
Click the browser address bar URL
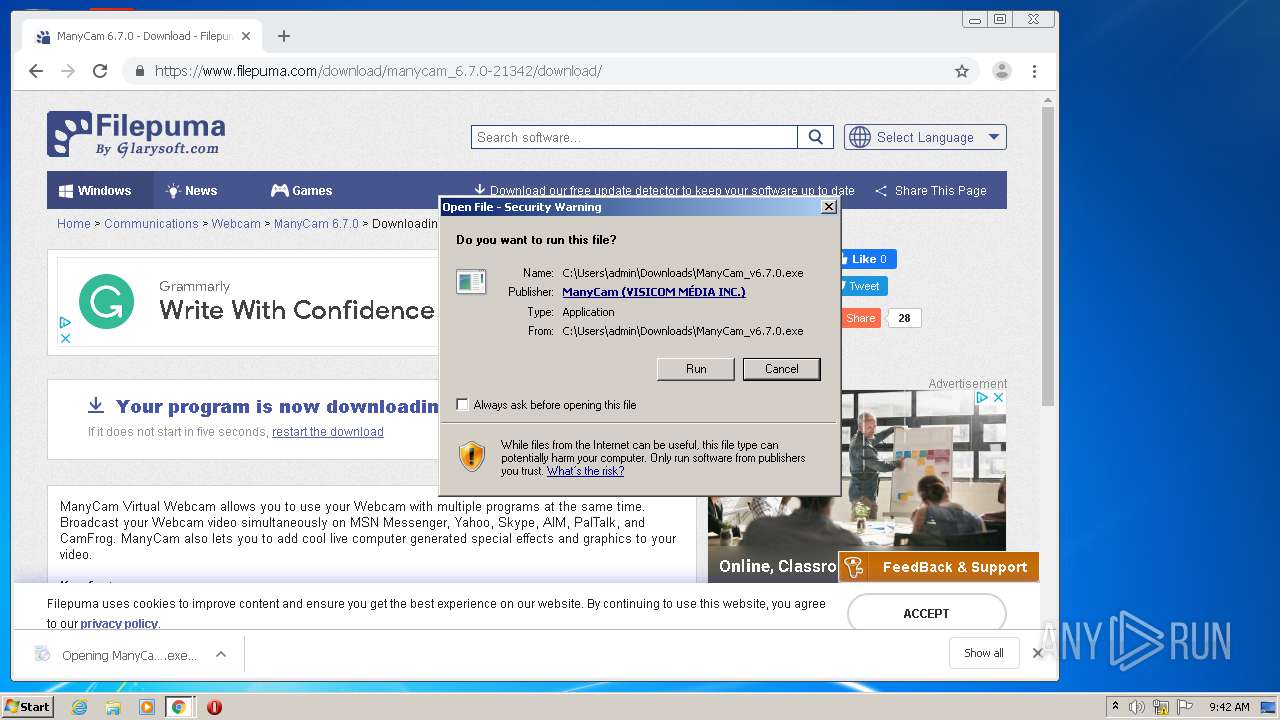[x=378, y=71]
